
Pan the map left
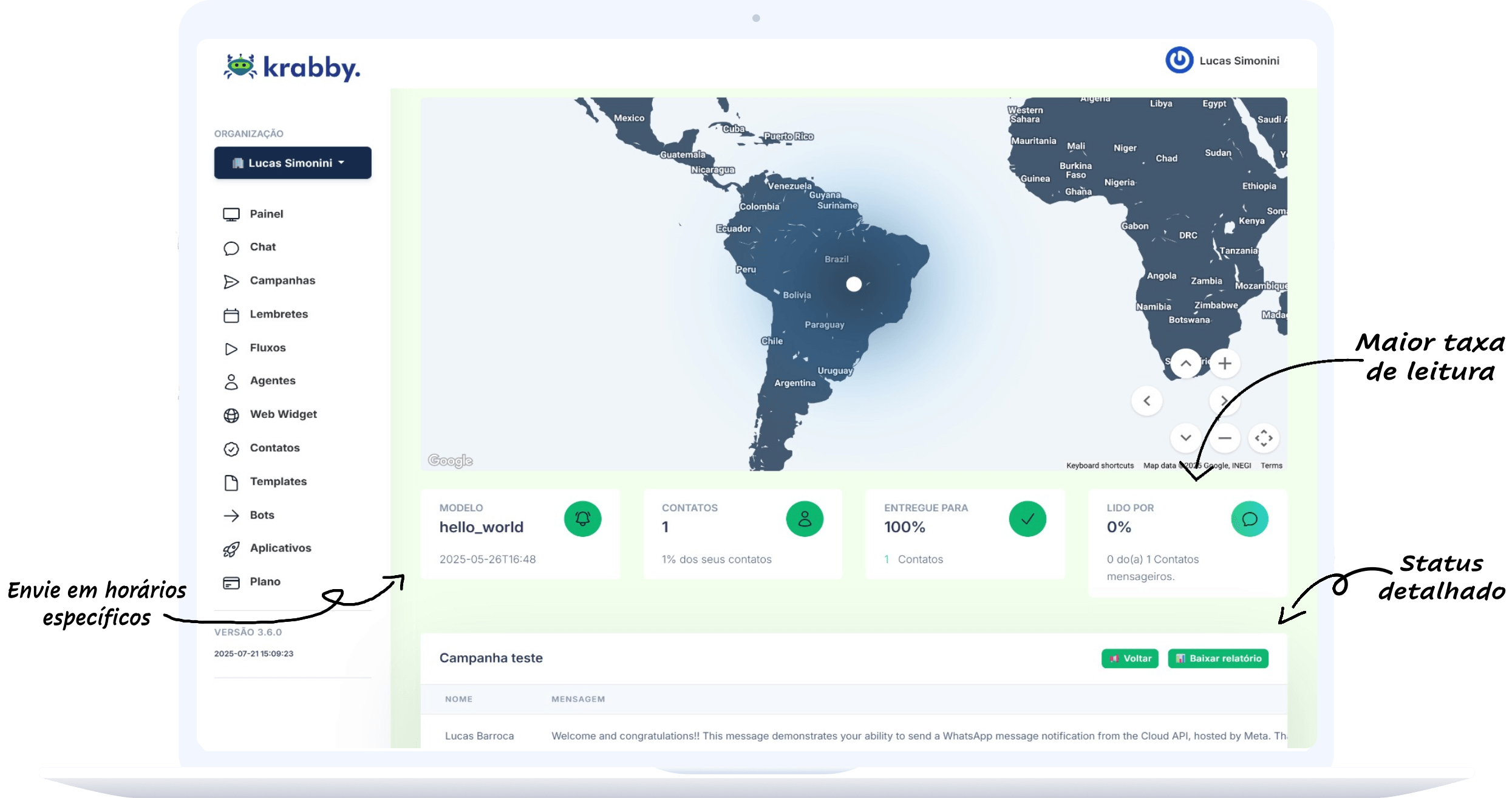(1146, 401)
